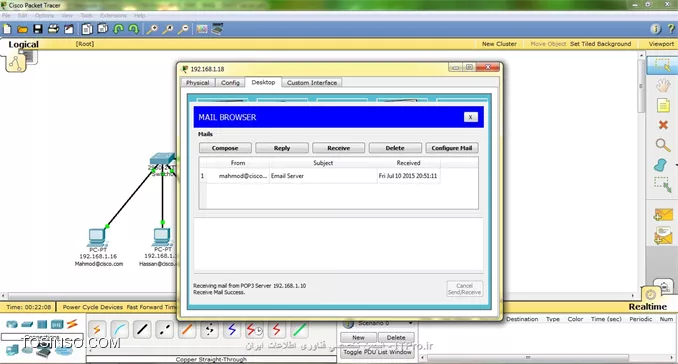This screenshot has height=364, width=678.
Task: Click the Receive button
Action: (x=339, y=148)
